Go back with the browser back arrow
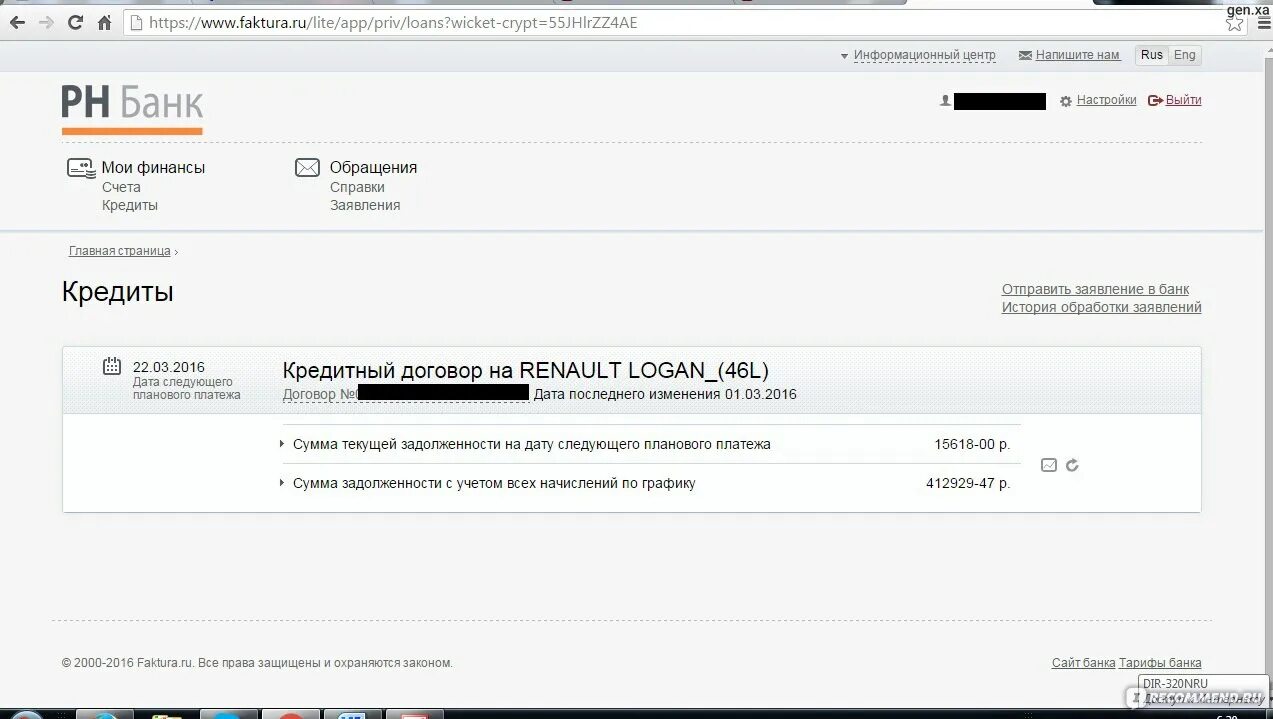The width and height of the screenshot is (1273, 719). (17, 22)
